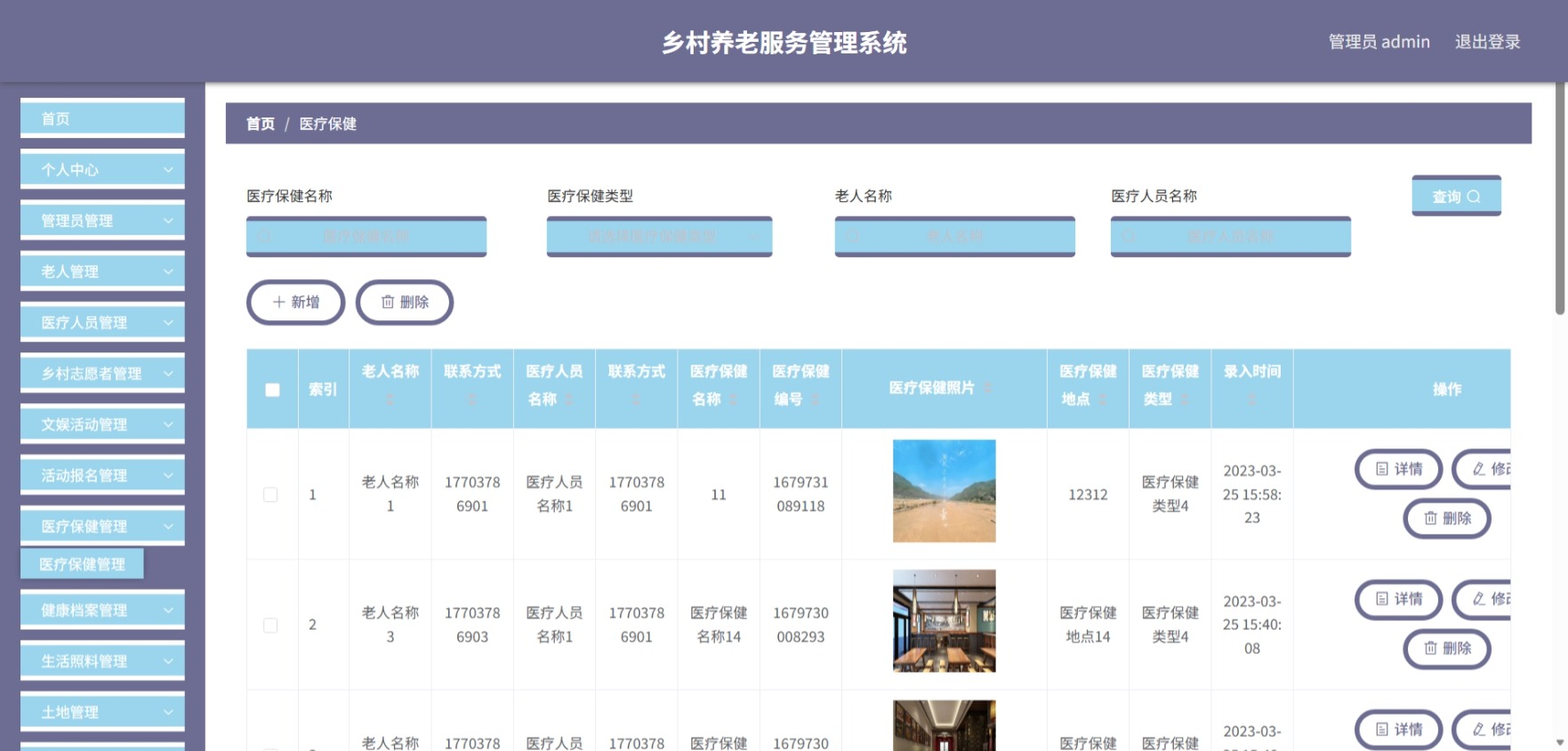Focus the 医疗保健名称 search input
Screen dimensions: 1568x751
pyautogui.click(x=366, y=237)
